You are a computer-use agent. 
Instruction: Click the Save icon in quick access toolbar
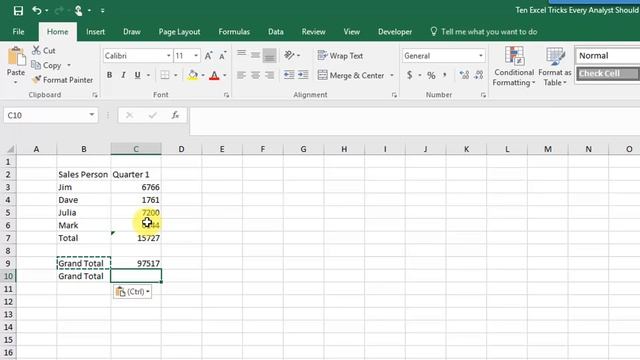tap(18, 10)
